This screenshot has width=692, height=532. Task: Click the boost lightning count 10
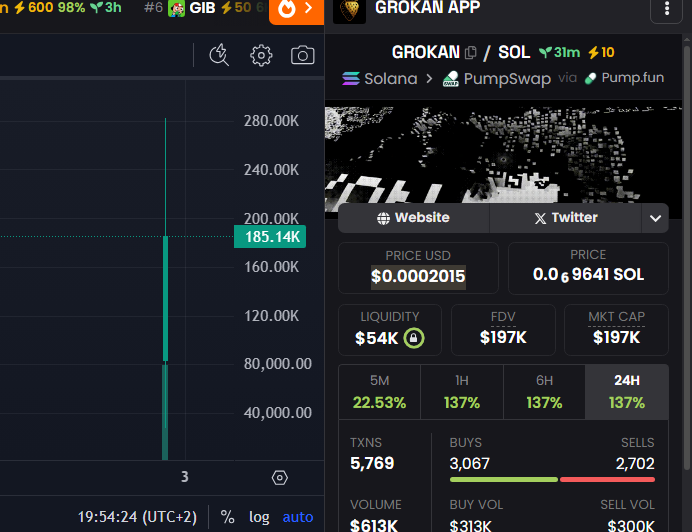click(601, 53)
